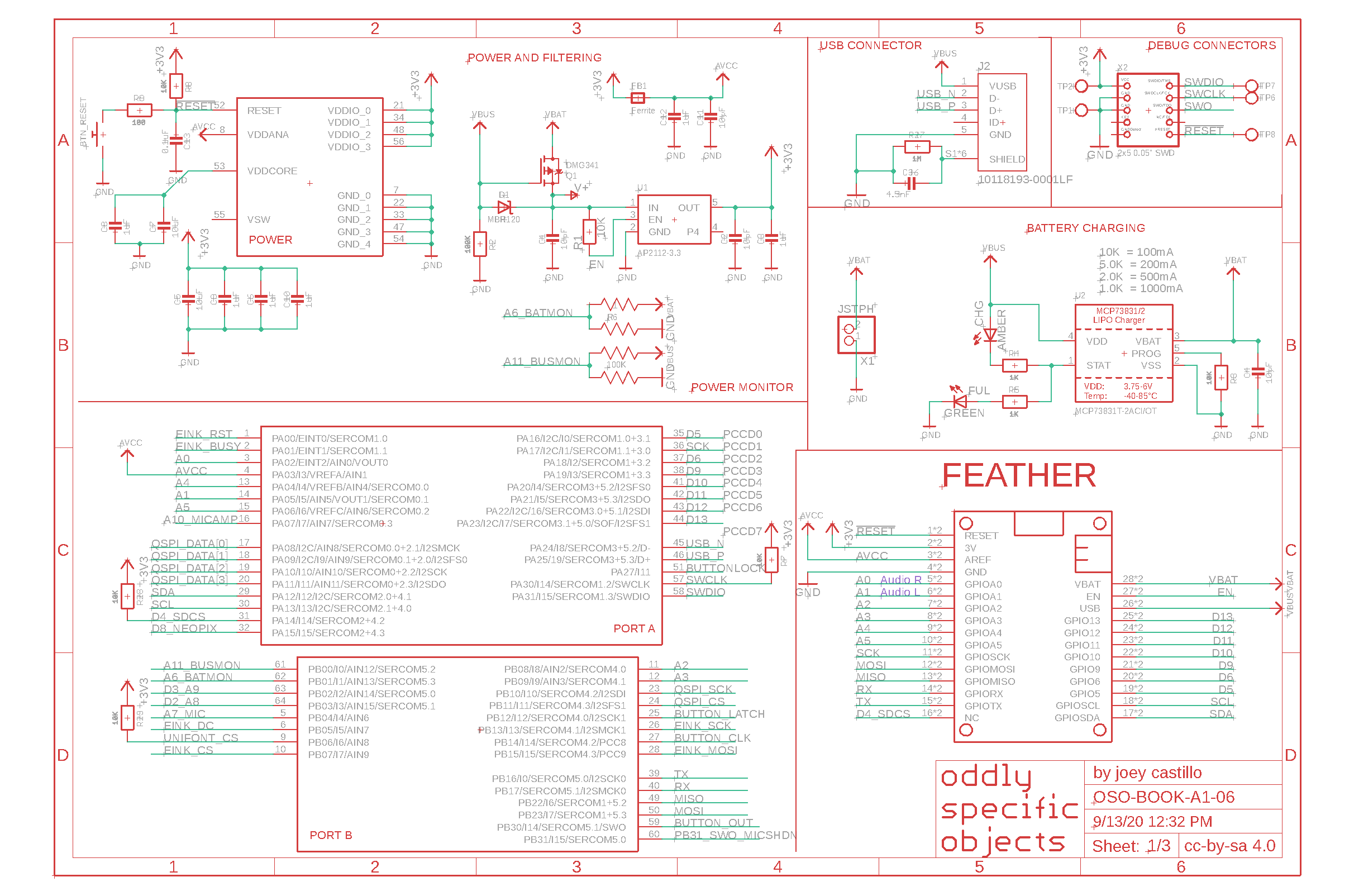Select the R17 1M resistor

[917, 147]
